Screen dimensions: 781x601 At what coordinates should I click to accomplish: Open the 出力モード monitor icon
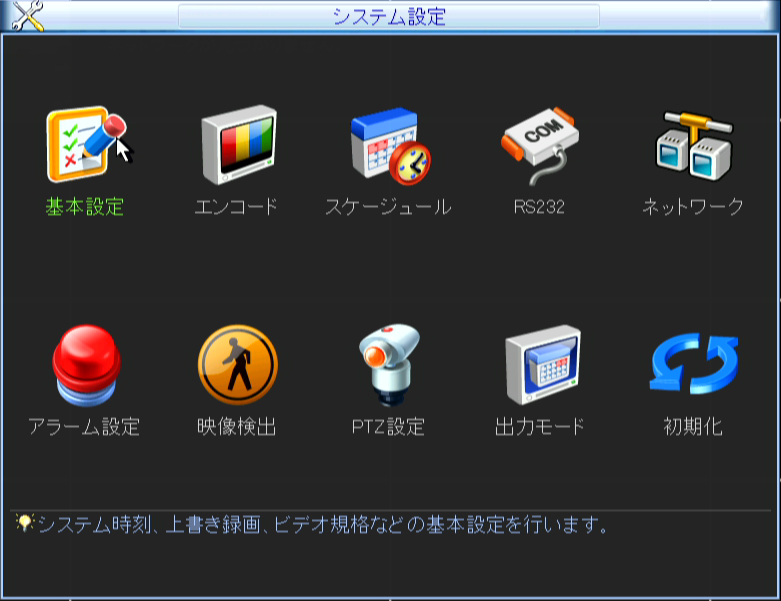pyautogui.click(x=542, y=364)
